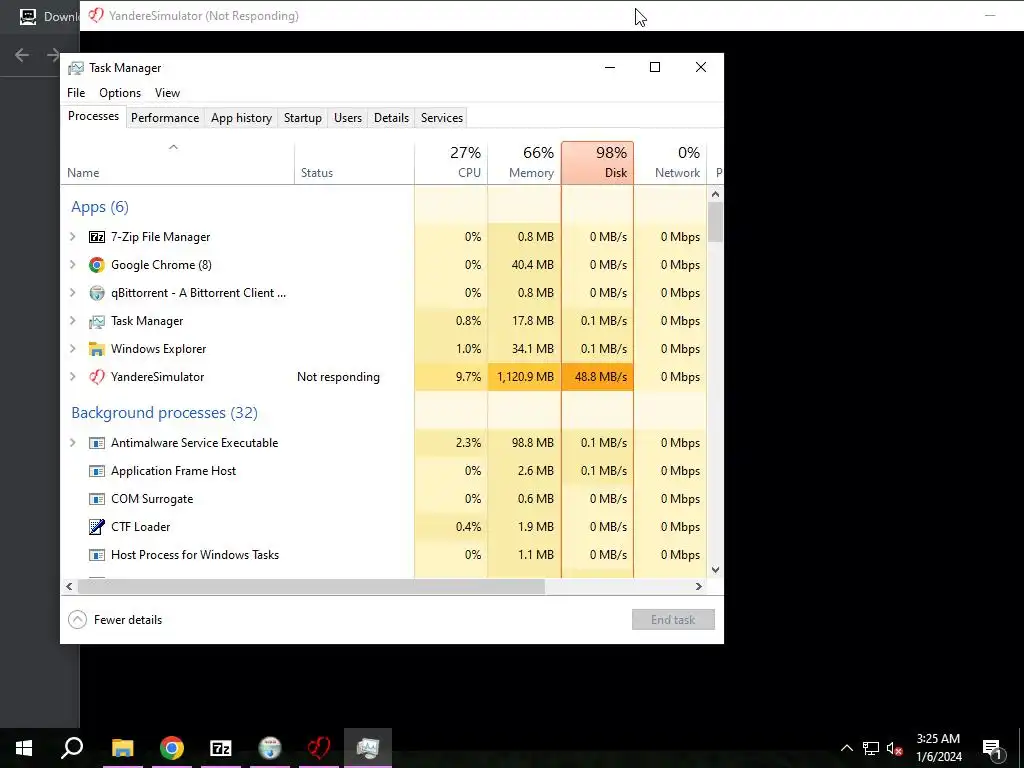Click the network status tray icon

(871, 748)
